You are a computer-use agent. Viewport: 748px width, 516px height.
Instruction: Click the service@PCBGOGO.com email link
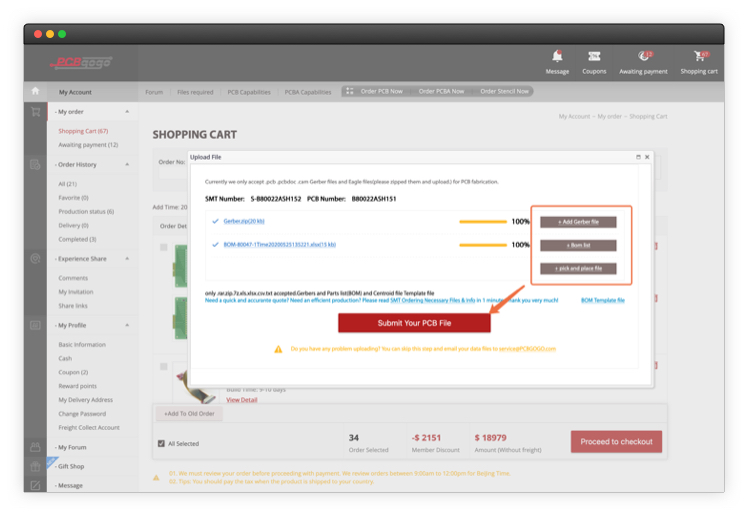pyautogui.click(x=527, y=349)
